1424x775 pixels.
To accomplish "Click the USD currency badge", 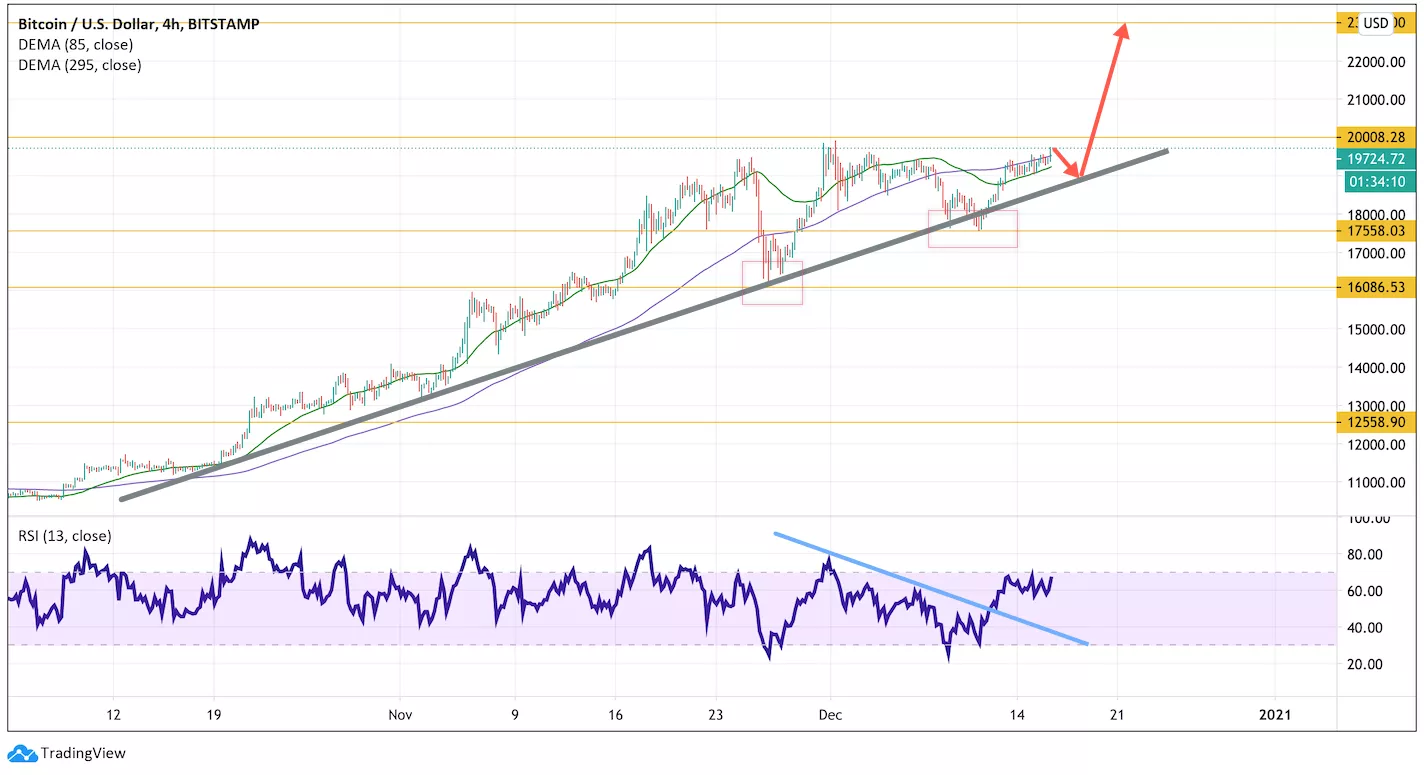I will pos(1377,23).
